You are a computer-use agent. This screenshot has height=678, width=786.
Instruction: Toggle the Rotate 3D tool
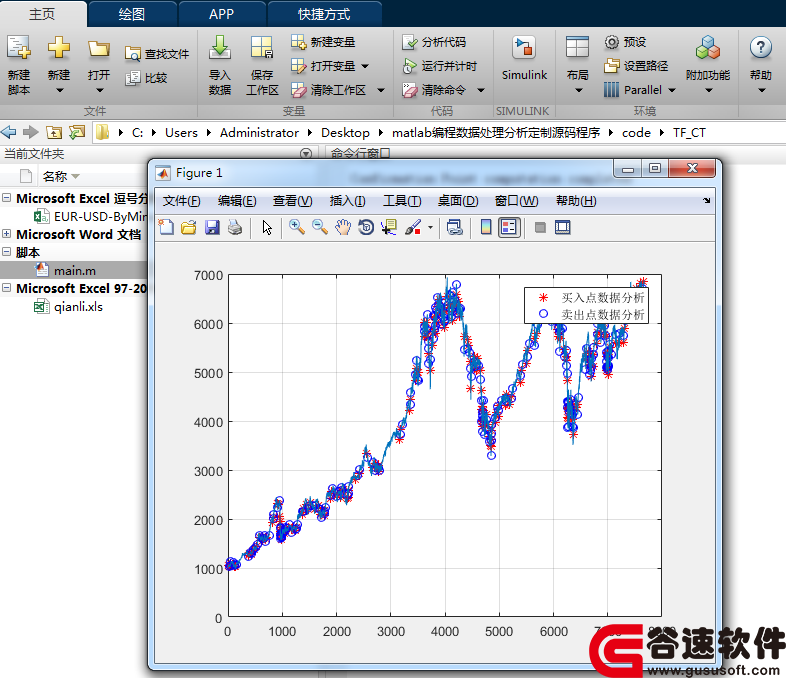(366, 228)
